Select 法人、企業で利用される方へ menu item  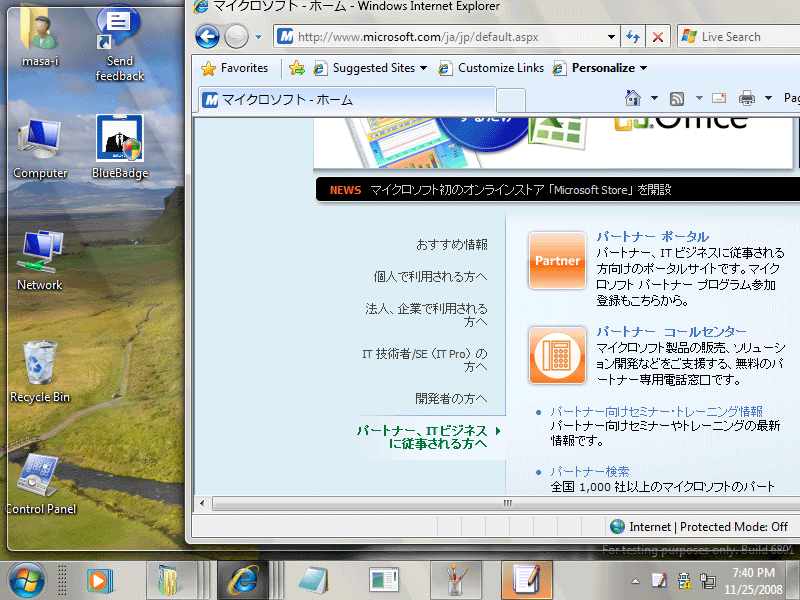[426, 315]
